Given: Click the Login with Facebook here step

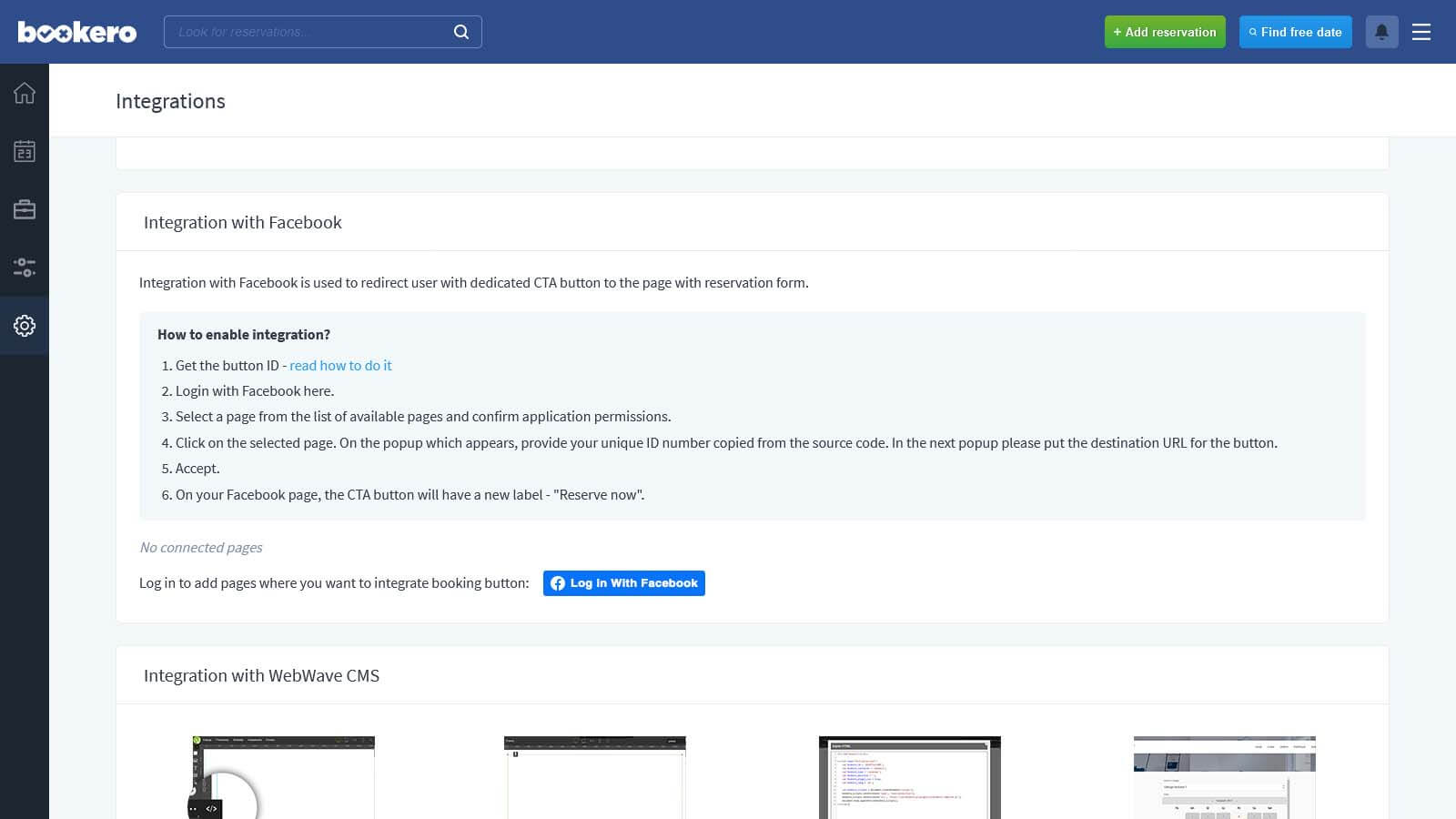Looking at the screenshot, I should (255, 391).
